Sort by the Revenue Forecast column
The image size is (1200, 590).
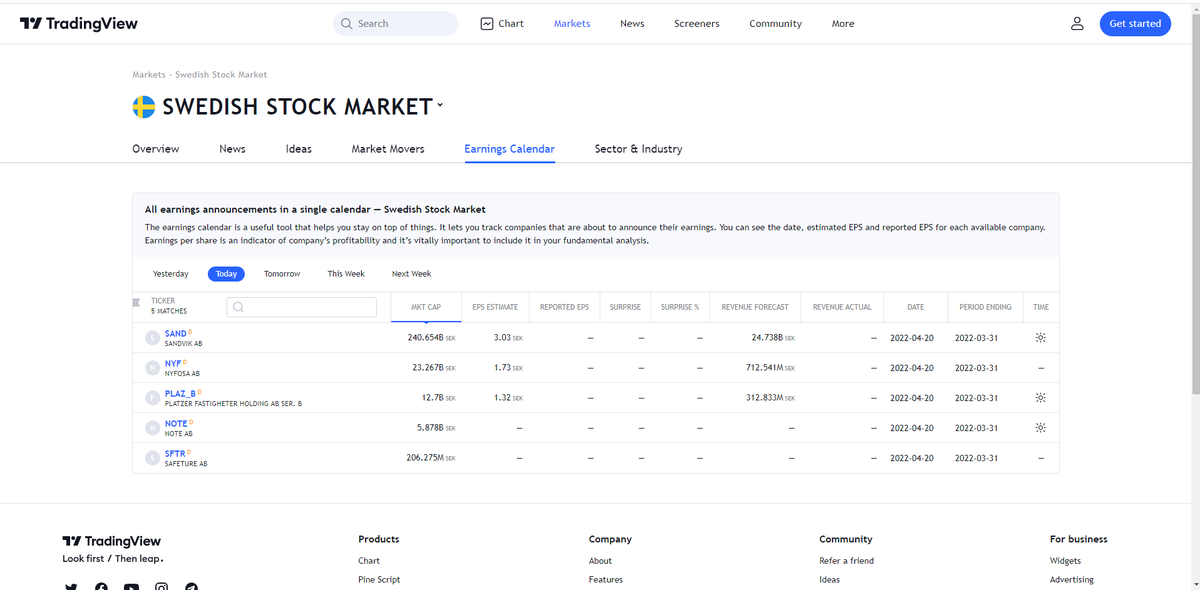[755, 307]
